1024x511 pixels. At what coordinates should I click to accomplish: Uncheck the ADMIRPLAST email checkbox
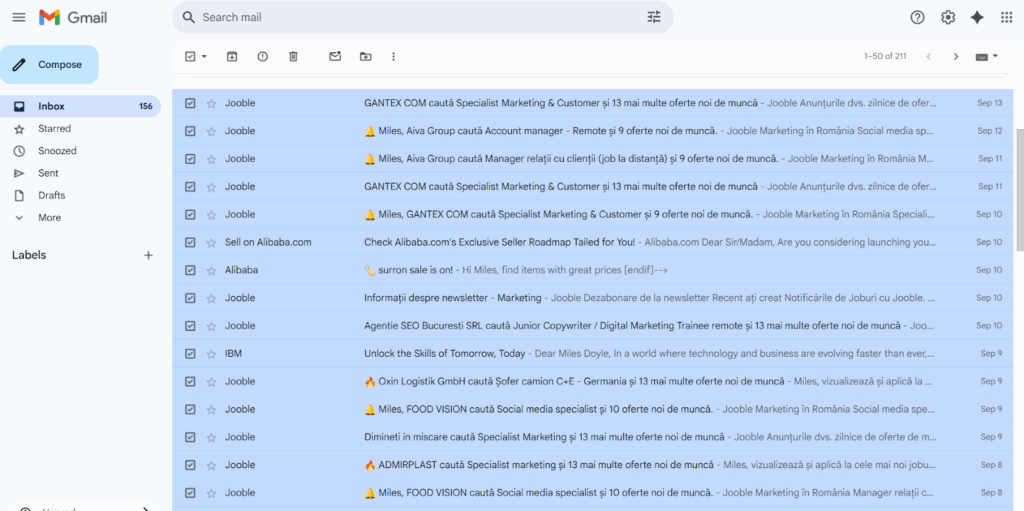pos(190,465)
